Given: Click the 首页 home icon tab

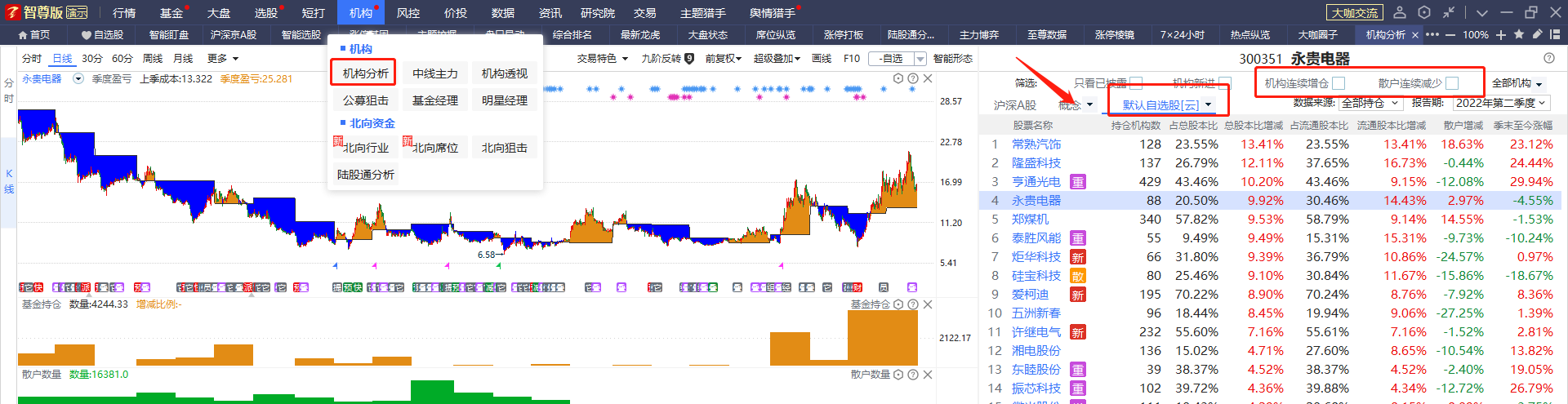Looking at the screenshot, I should point(34,35).
